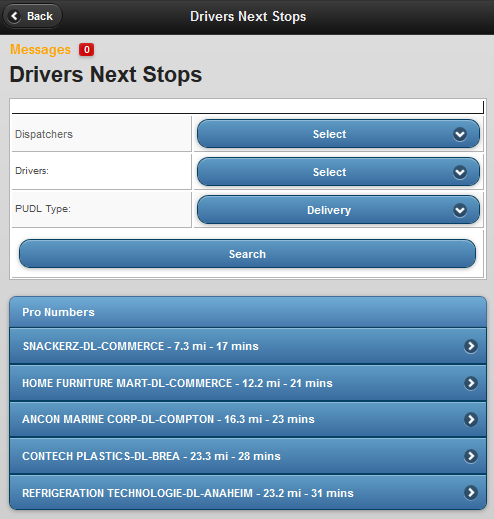Open the Messages link
The width and height of the screenshot is (494, 519).
(40, 50)
